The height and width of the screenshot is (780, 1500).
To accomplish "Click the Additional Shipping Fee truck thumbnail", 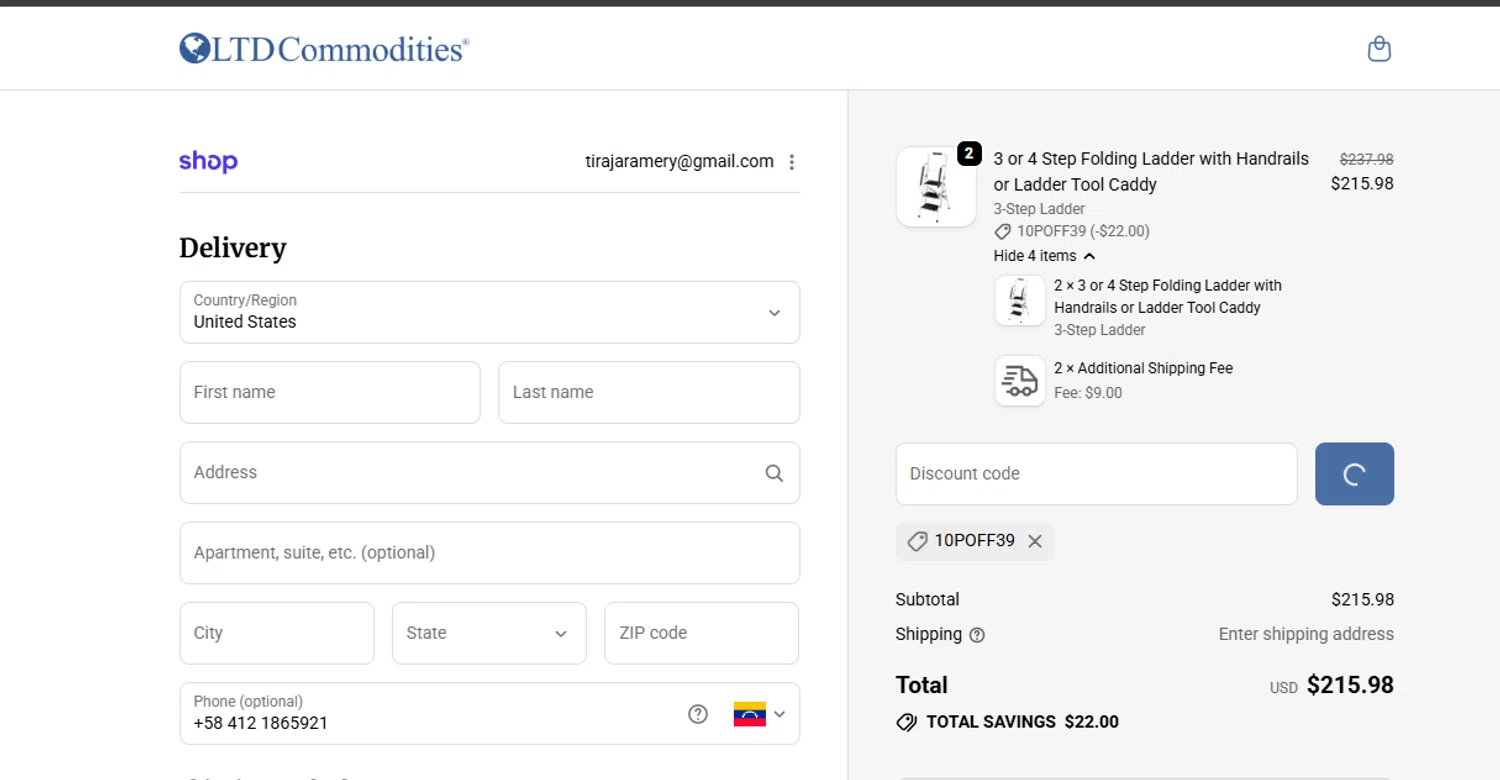I will (1019, 380).
